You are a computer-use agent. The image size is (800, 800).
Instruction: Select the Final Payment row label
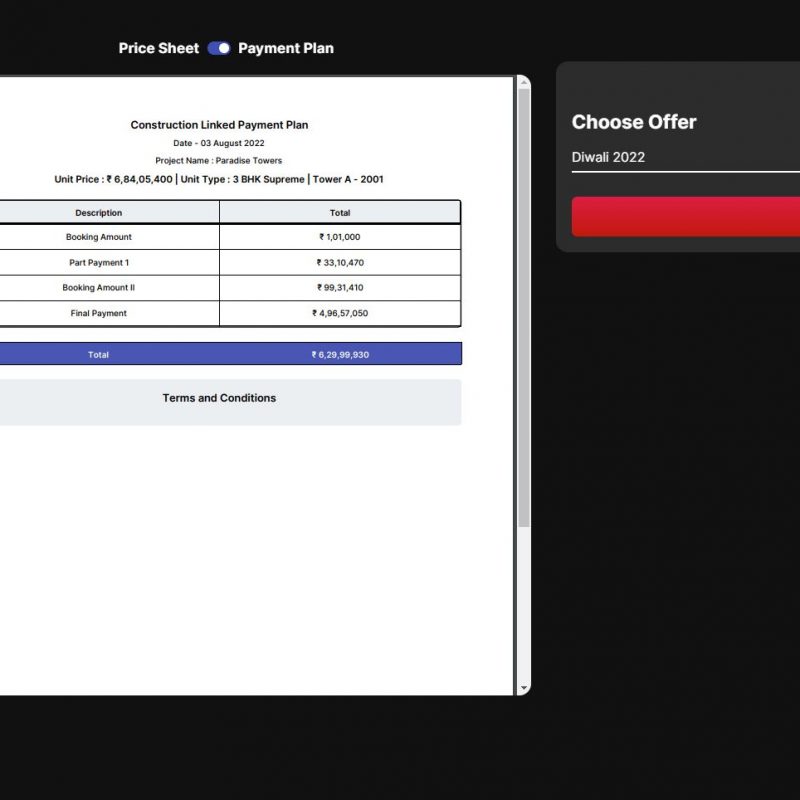(98, 313)
